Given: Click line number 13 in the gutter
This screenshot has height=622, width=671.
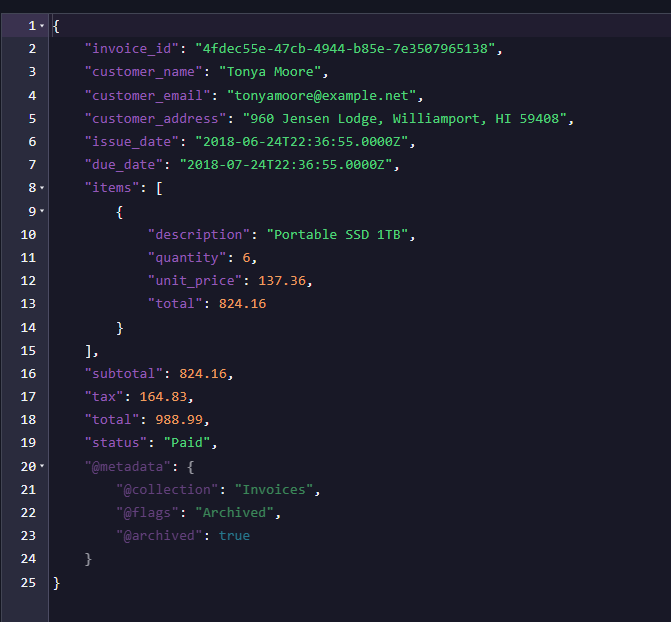Looking at the screenshot, I should pos(28,304).
